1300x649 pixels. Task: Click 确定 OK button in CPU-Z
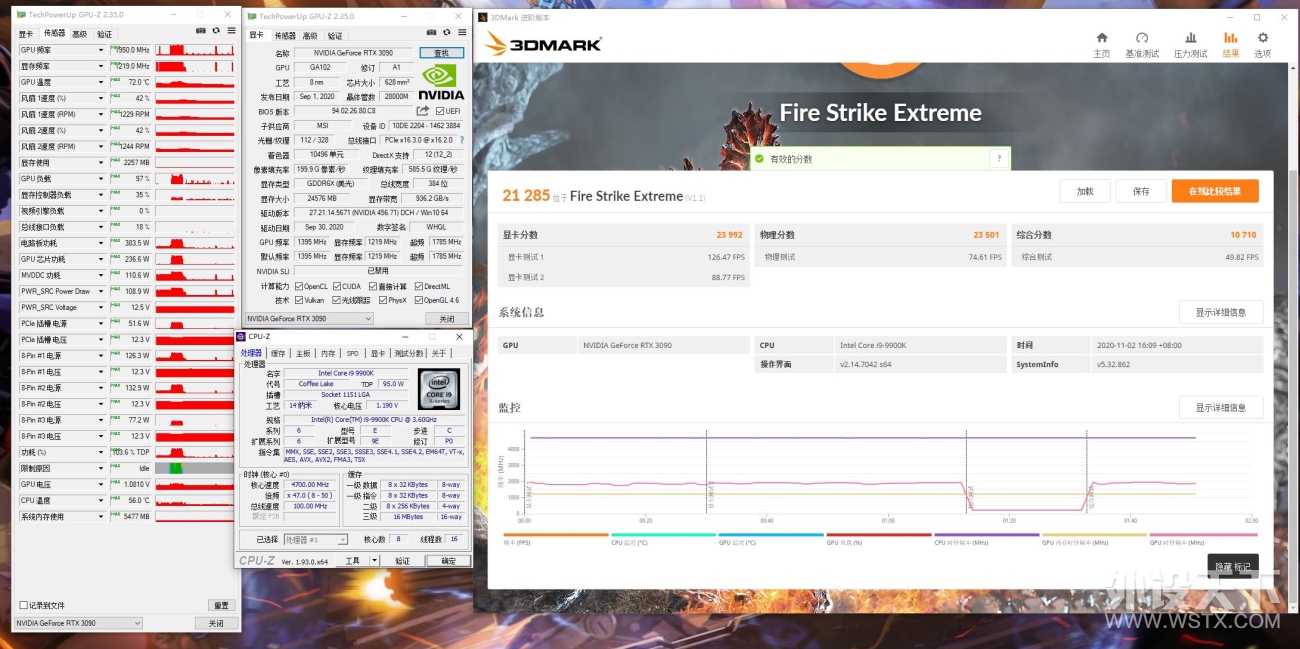click(448, 561)
